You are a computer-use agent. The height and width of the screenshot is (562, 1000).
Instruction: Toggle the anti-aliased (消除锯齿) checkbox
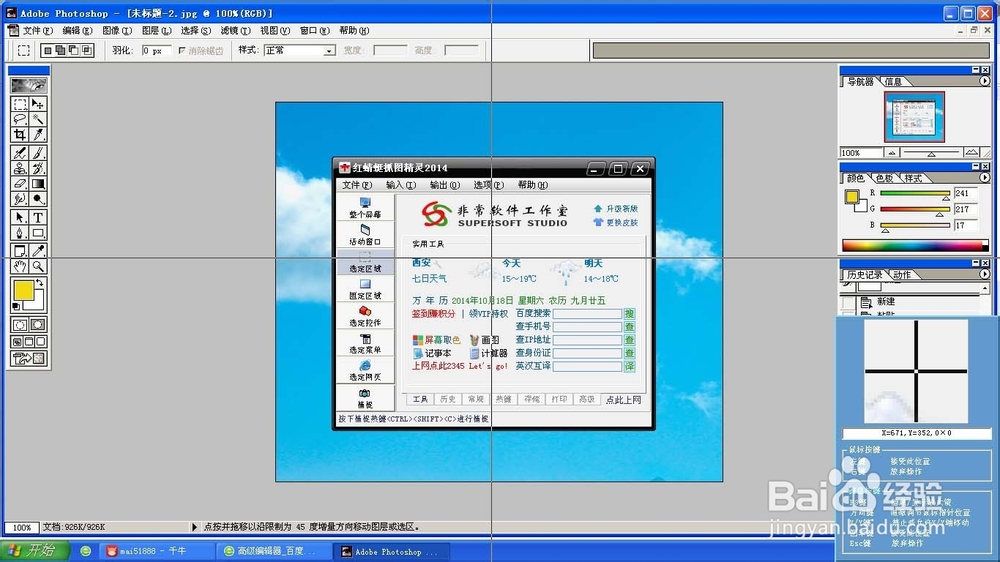[182, 50]
